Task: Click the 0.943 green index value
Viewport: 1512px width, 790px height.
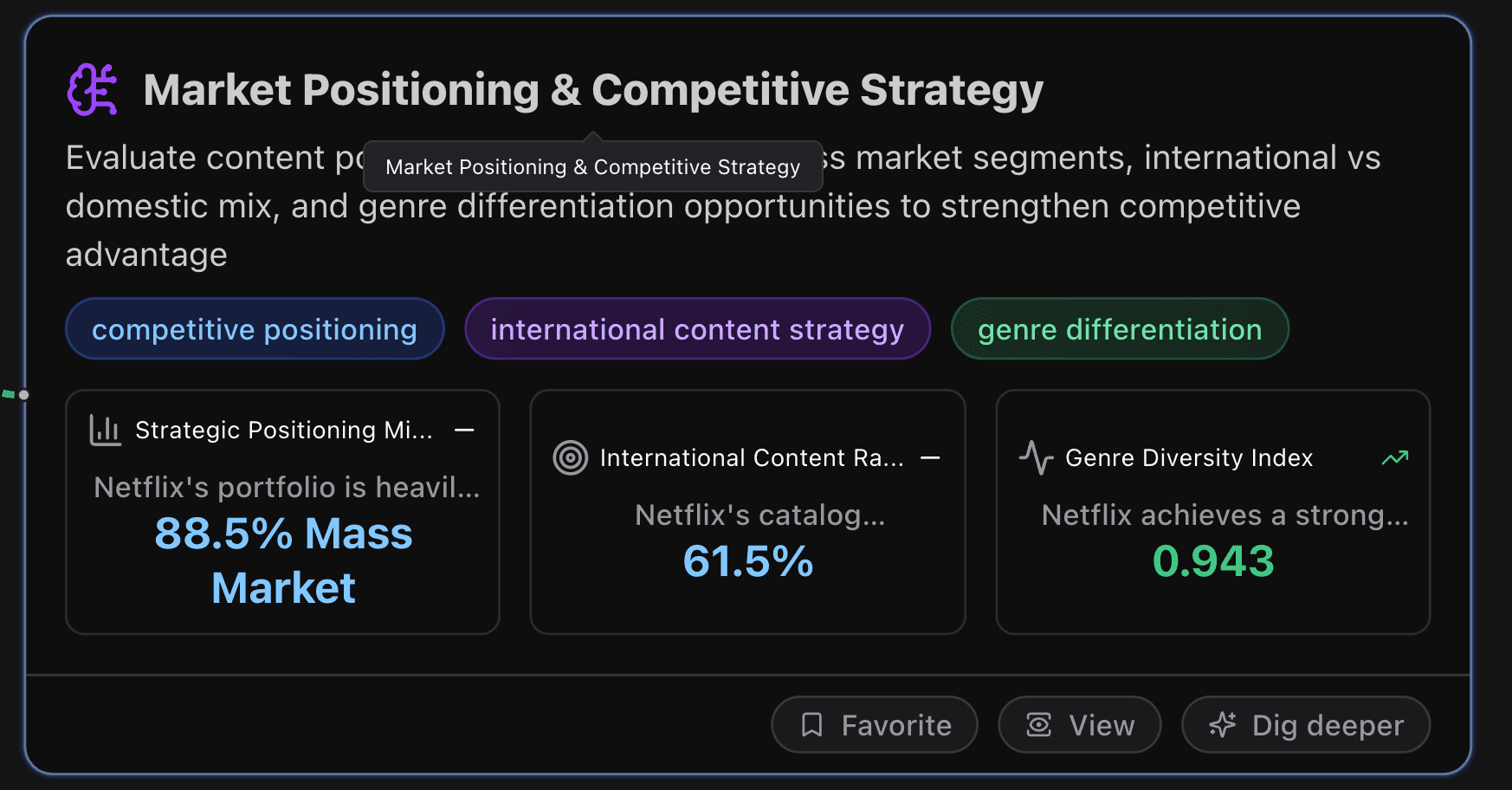Action: (x=1213, y=561)
